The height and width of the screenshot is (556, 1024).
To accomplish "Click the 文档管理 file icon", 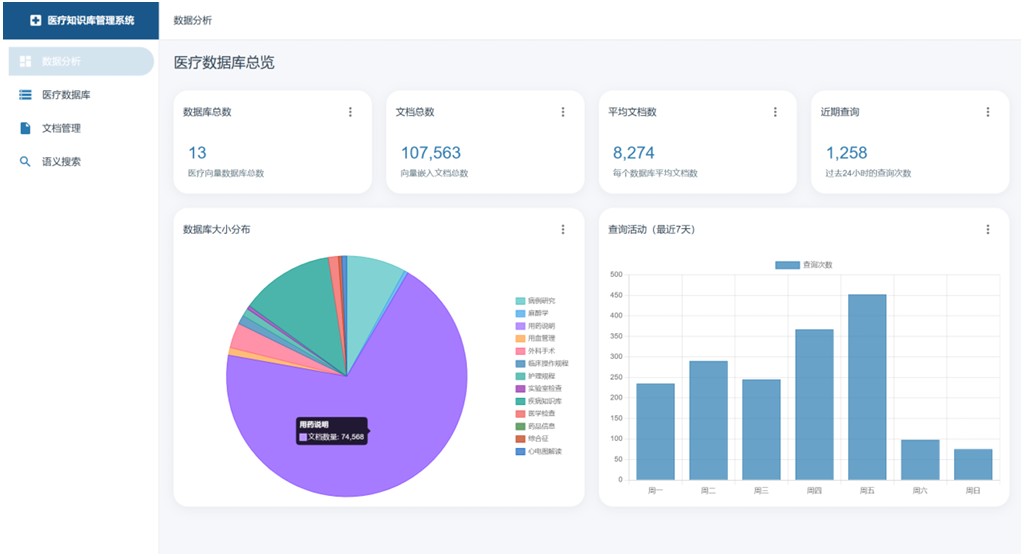I will pos(25,128).
